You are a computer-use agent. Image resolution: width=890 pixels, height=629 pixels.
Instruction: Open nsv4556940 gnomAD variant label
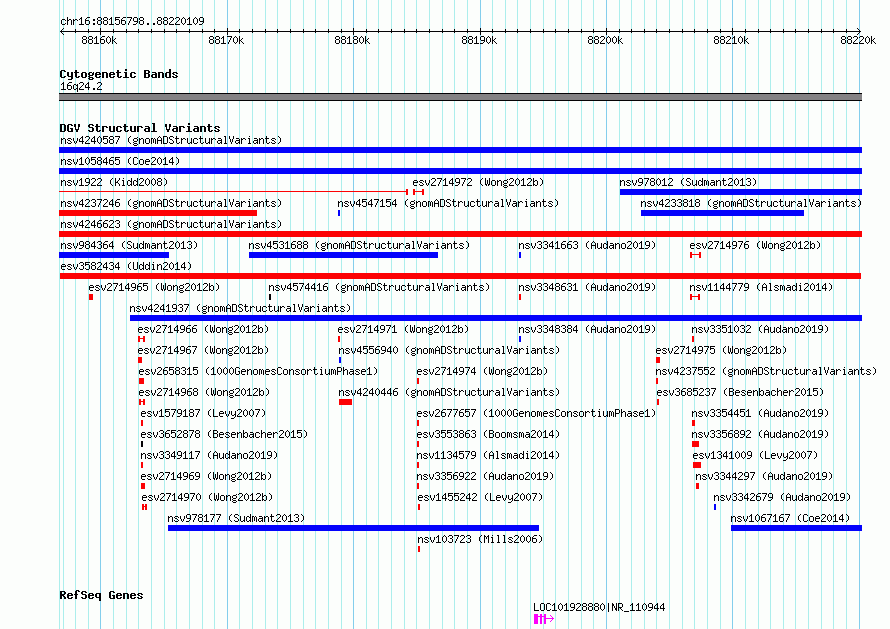[x=449, y=350]
